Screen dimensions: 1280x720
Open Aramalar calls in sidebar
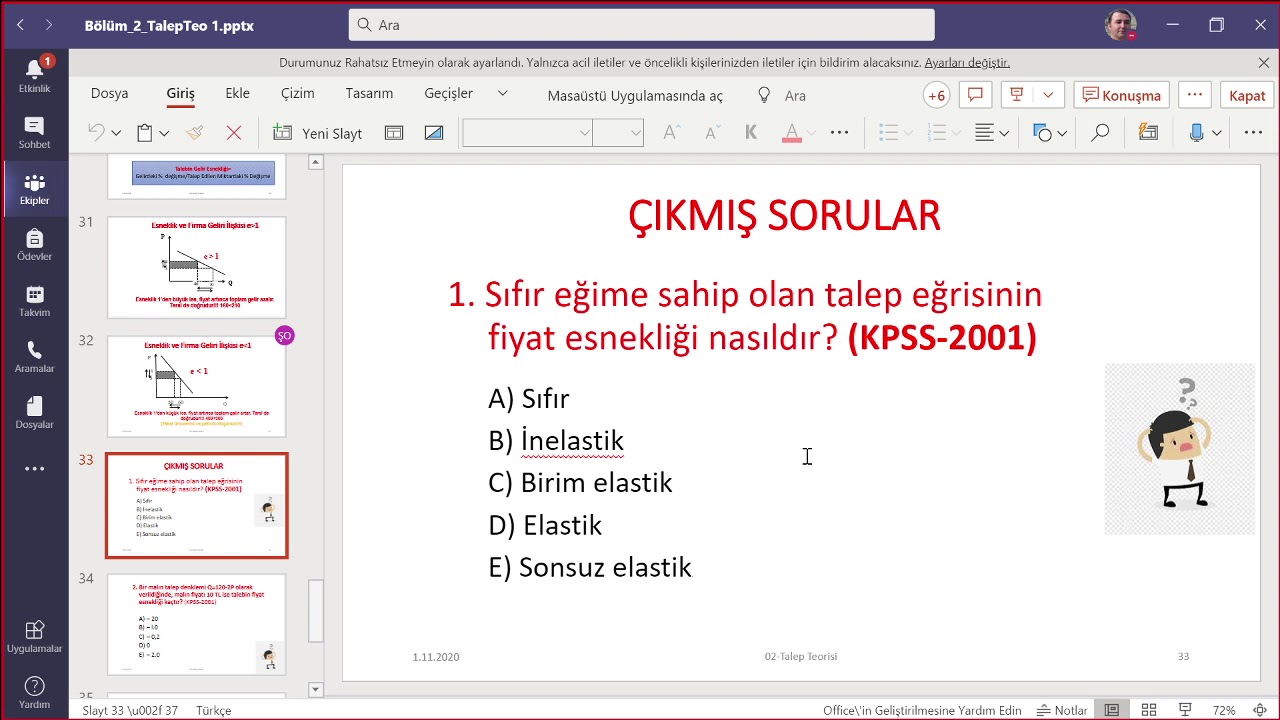pyautogui.click(x=34, y=357)
